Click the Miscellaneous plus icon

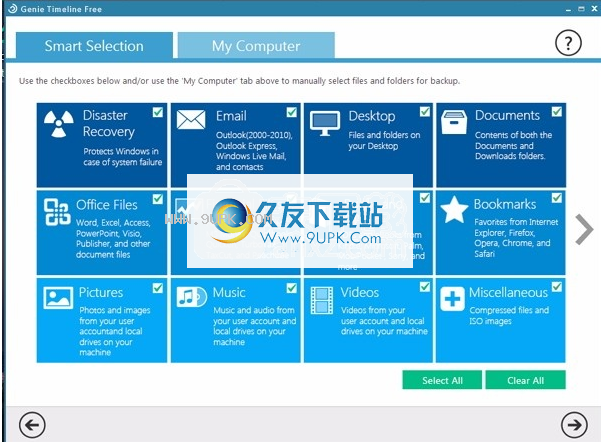tap(452, 299)
